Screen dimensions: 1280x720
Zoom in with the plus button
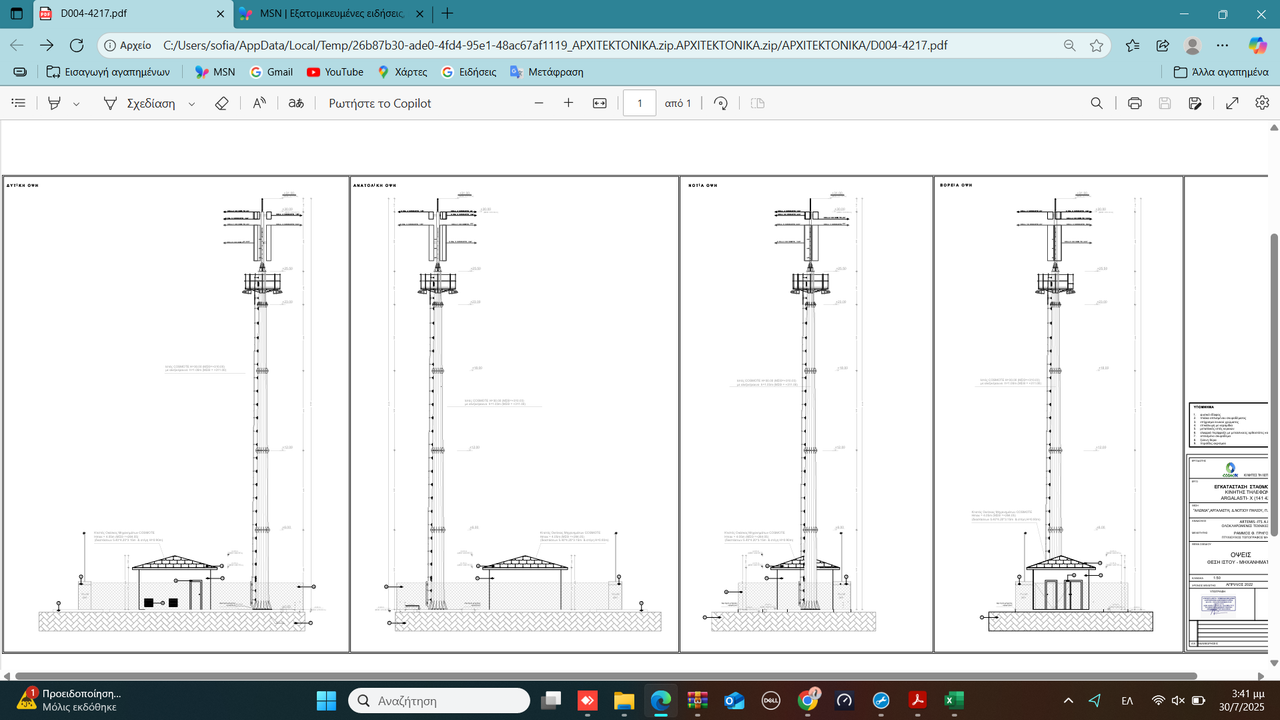[569, 103]
